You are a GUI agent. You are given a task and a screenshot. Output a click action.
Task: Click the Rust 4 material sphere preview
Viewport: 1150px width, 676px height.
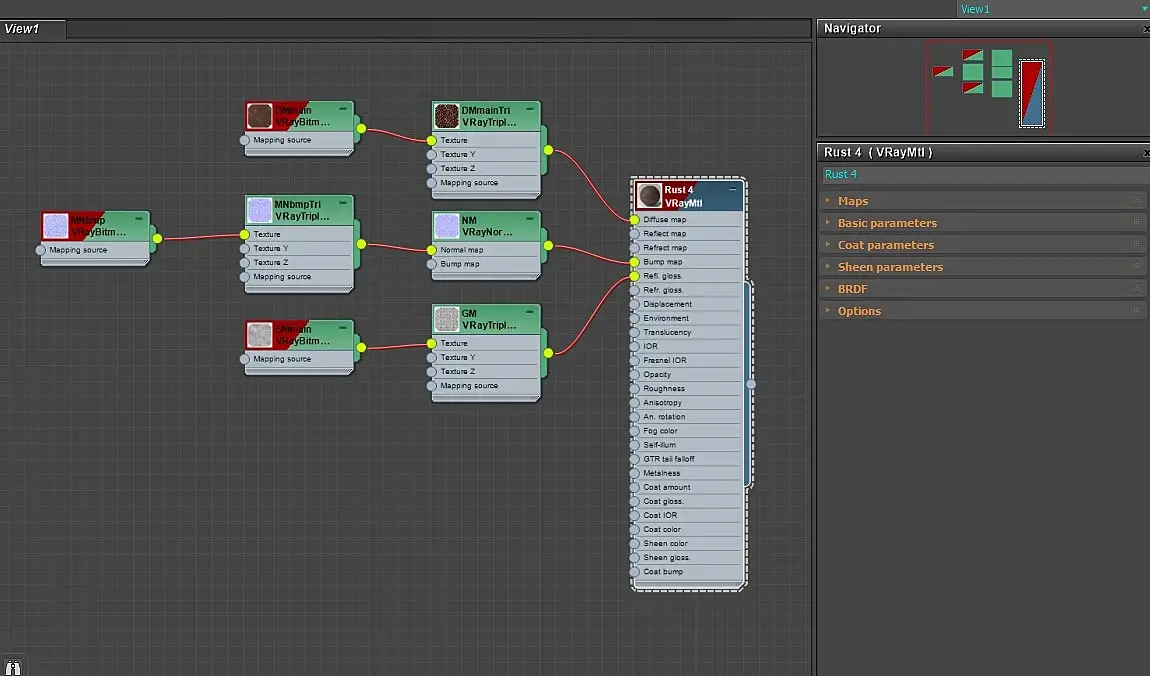click(x=649, y=196)
